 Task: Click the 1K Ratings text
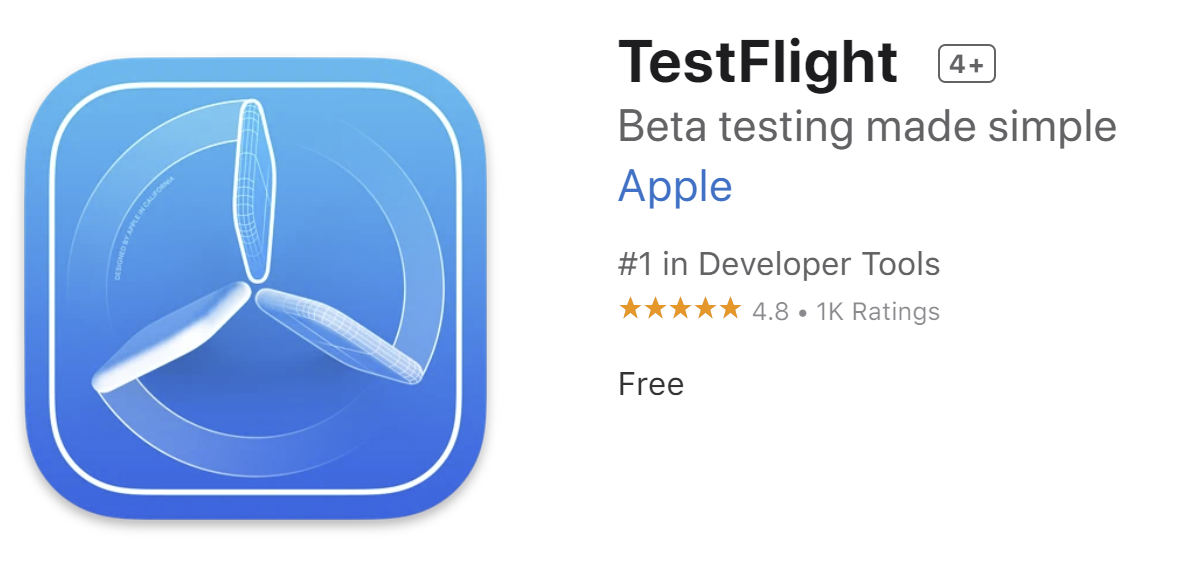pos(878,311)
